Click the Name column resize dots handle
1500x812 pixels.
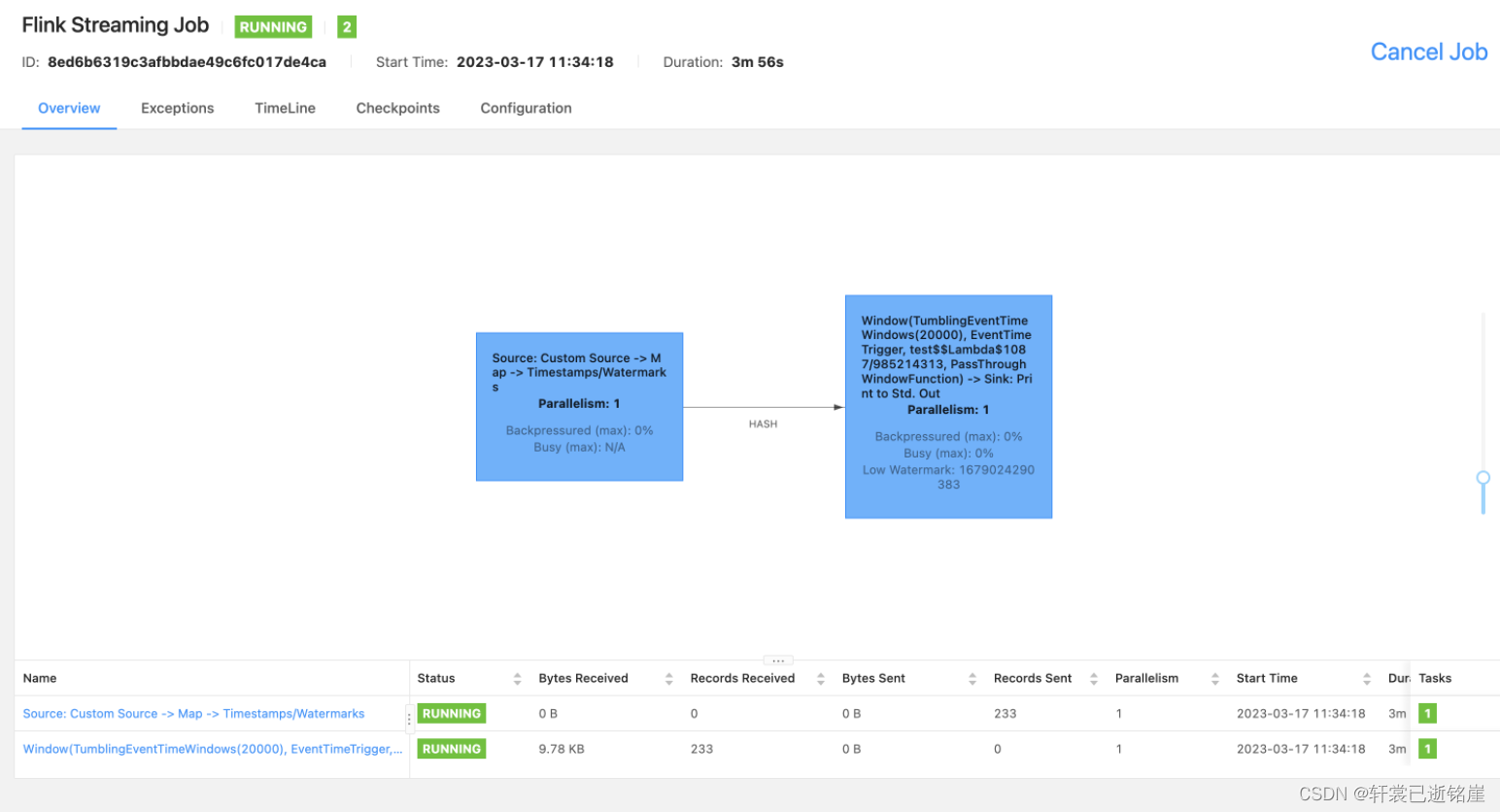coord(409,719)
